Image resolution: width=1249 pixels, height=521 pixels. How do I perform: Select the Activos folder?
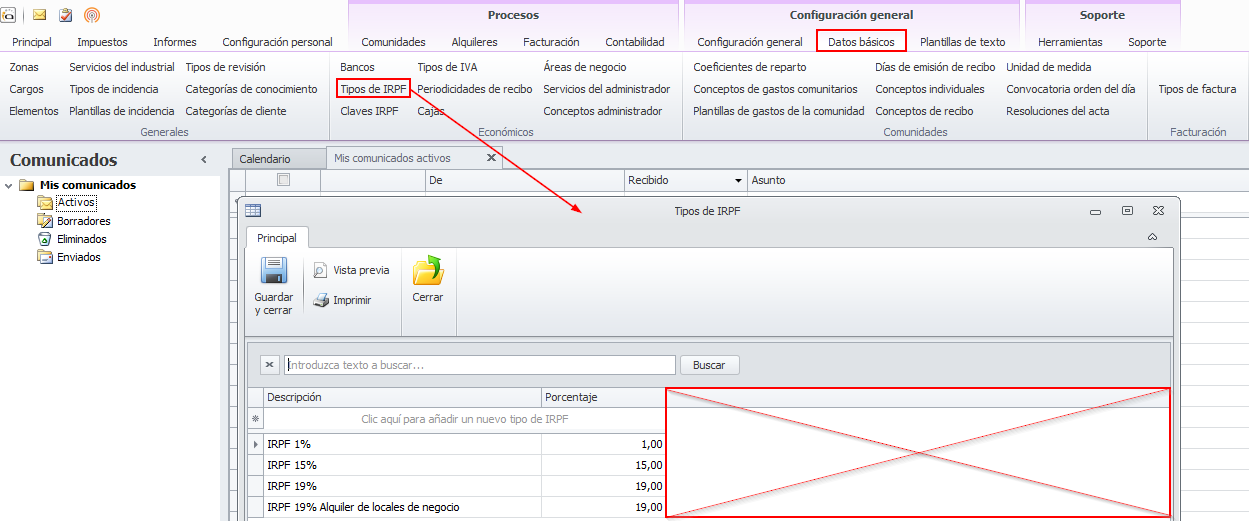pyautogui.click(x=76, y=203)
